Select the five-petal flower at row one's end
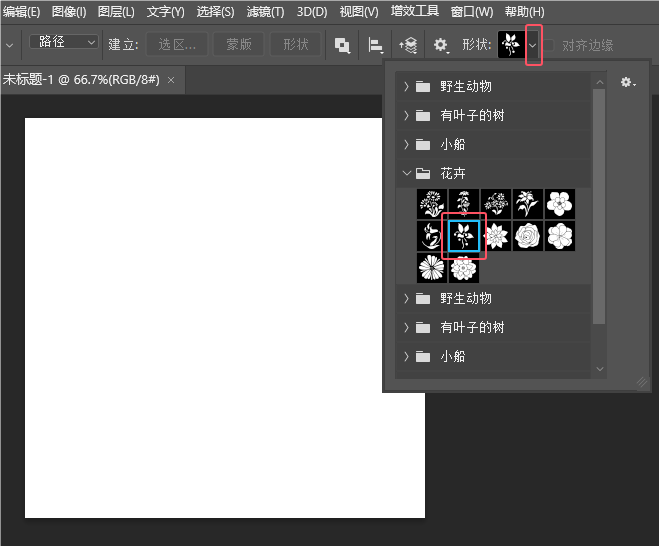Image resolution: width=659 pixels, height=546 pixels. pyautogui.click(x=560, y=204)
